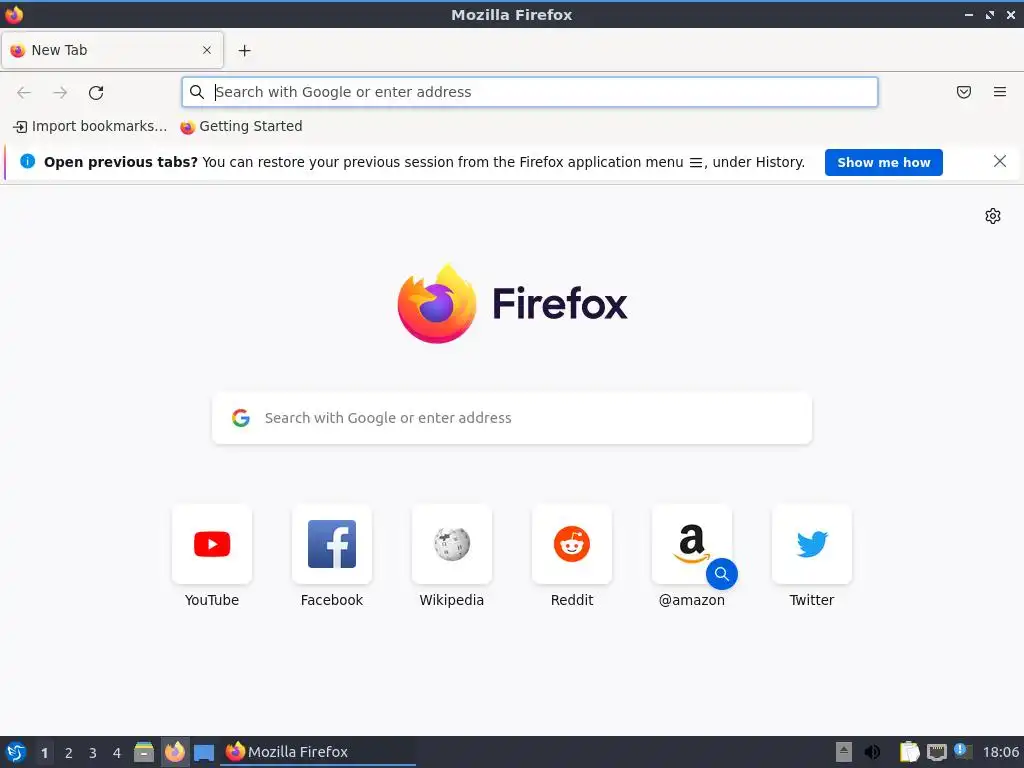1024x768 pixels.
Task: Open the Save to Pocket icon
Action: (x=963, y=92)
